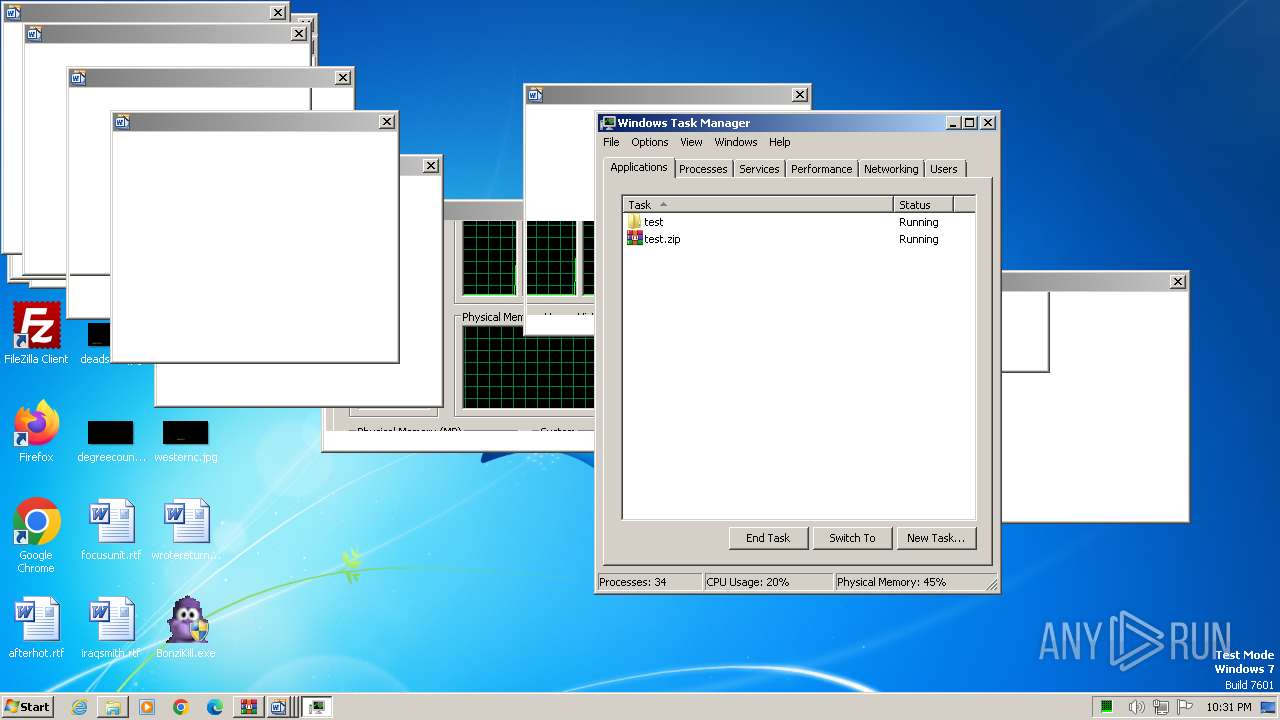Image resolution: width=1280 pixels, height=720 pixels.
Task: Switch to the Networking tab
Action: (x=891, y=169)
